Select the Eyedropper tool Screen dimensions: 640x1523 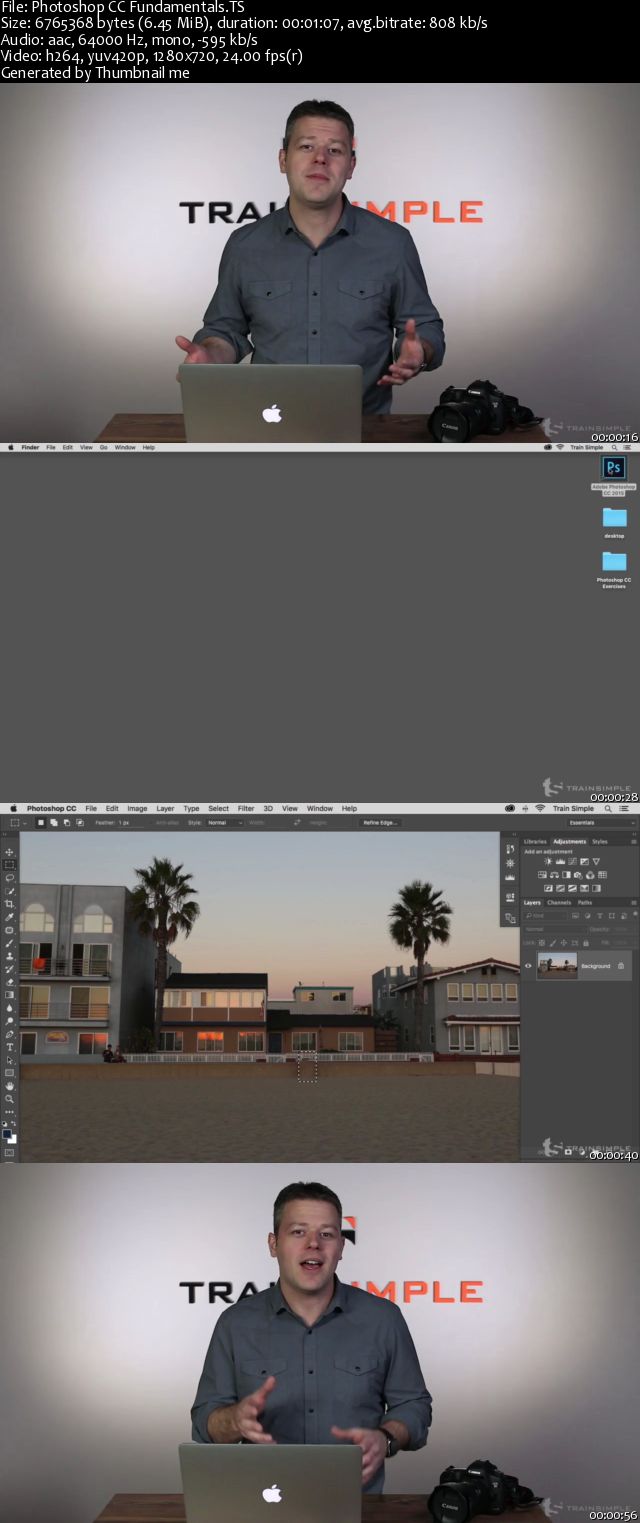9,917
